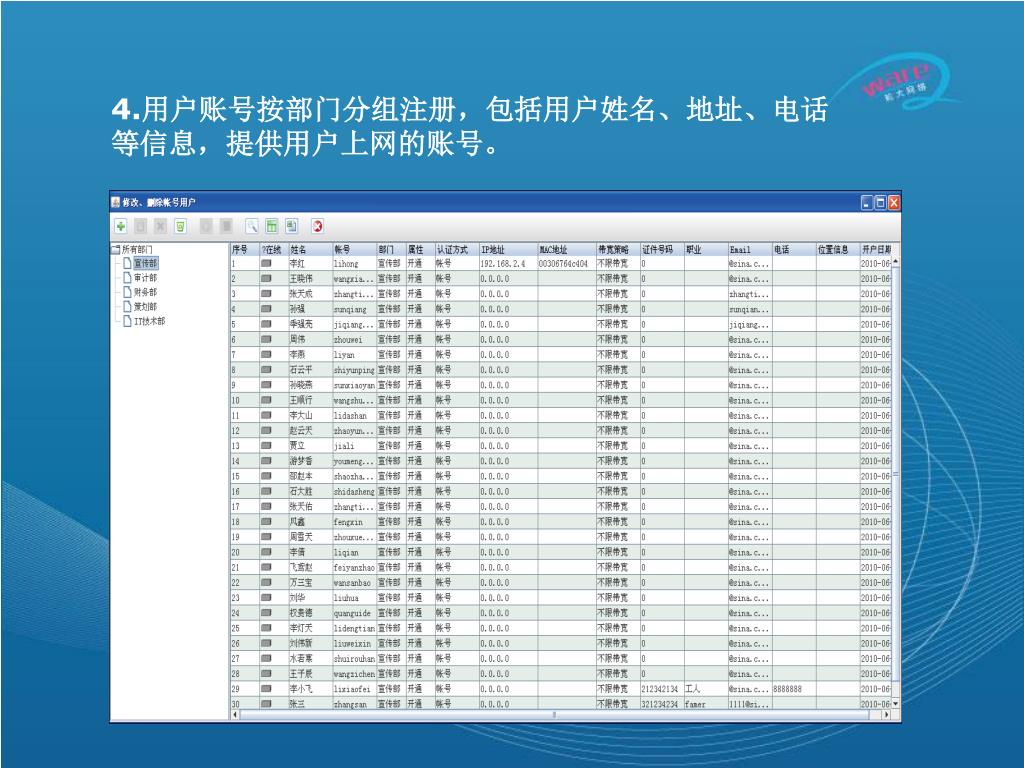This screenshot has height=768, width=1024.
Task: Click the green table layout toolbar icon
Action: [271, 227]
